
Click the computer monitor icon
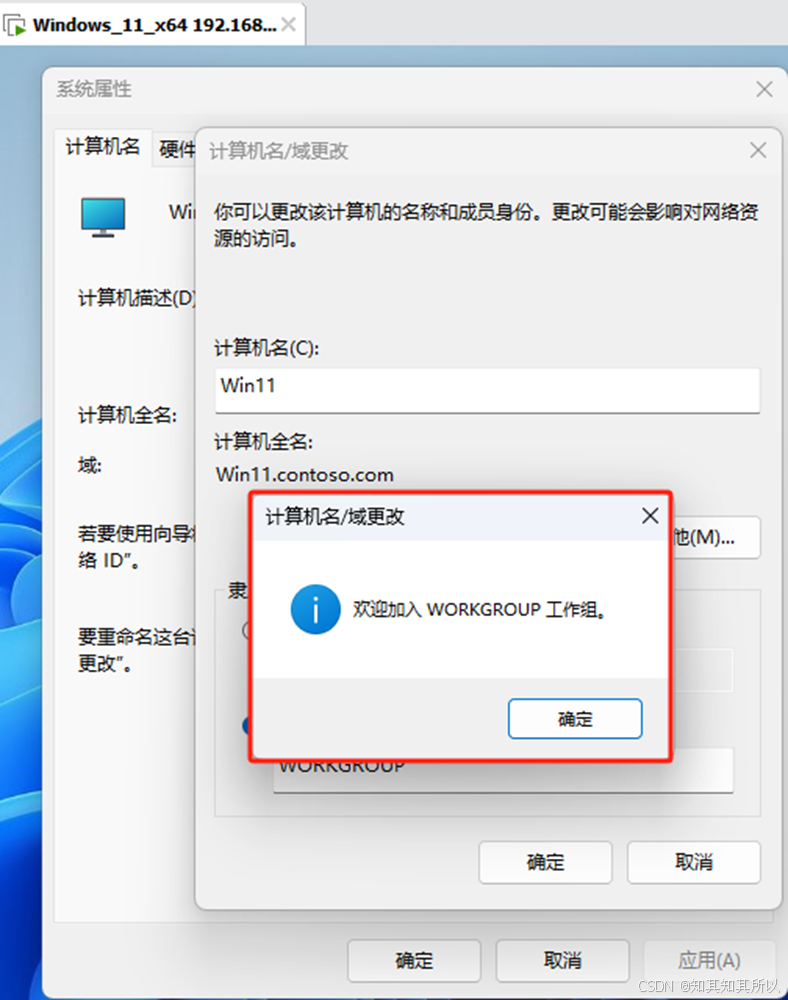point(103,217)
